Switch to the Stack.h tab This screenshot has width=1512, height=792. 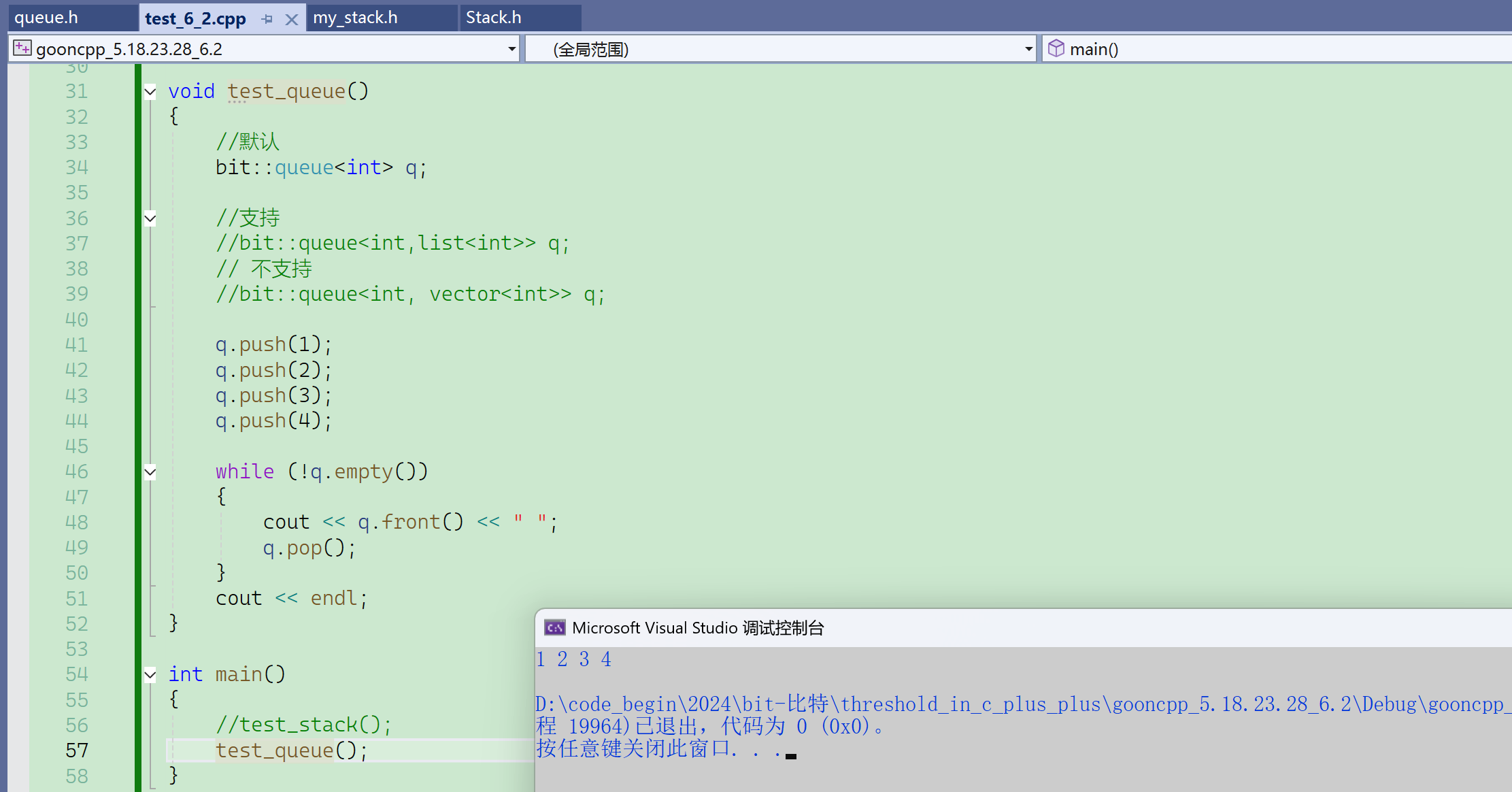pos(493,18)
